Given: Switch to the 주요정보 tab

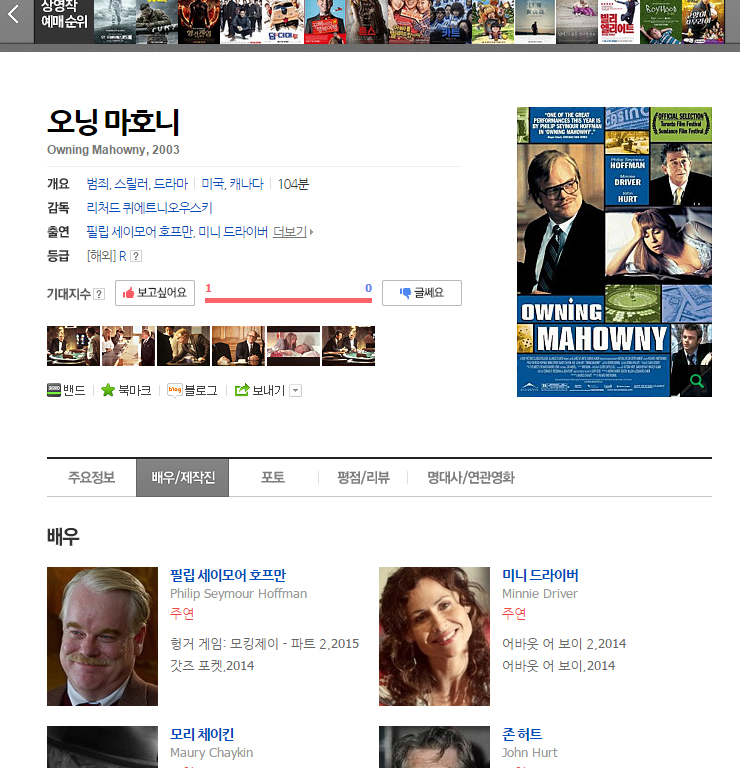Looking at the screenshot, I should (91, 477).
